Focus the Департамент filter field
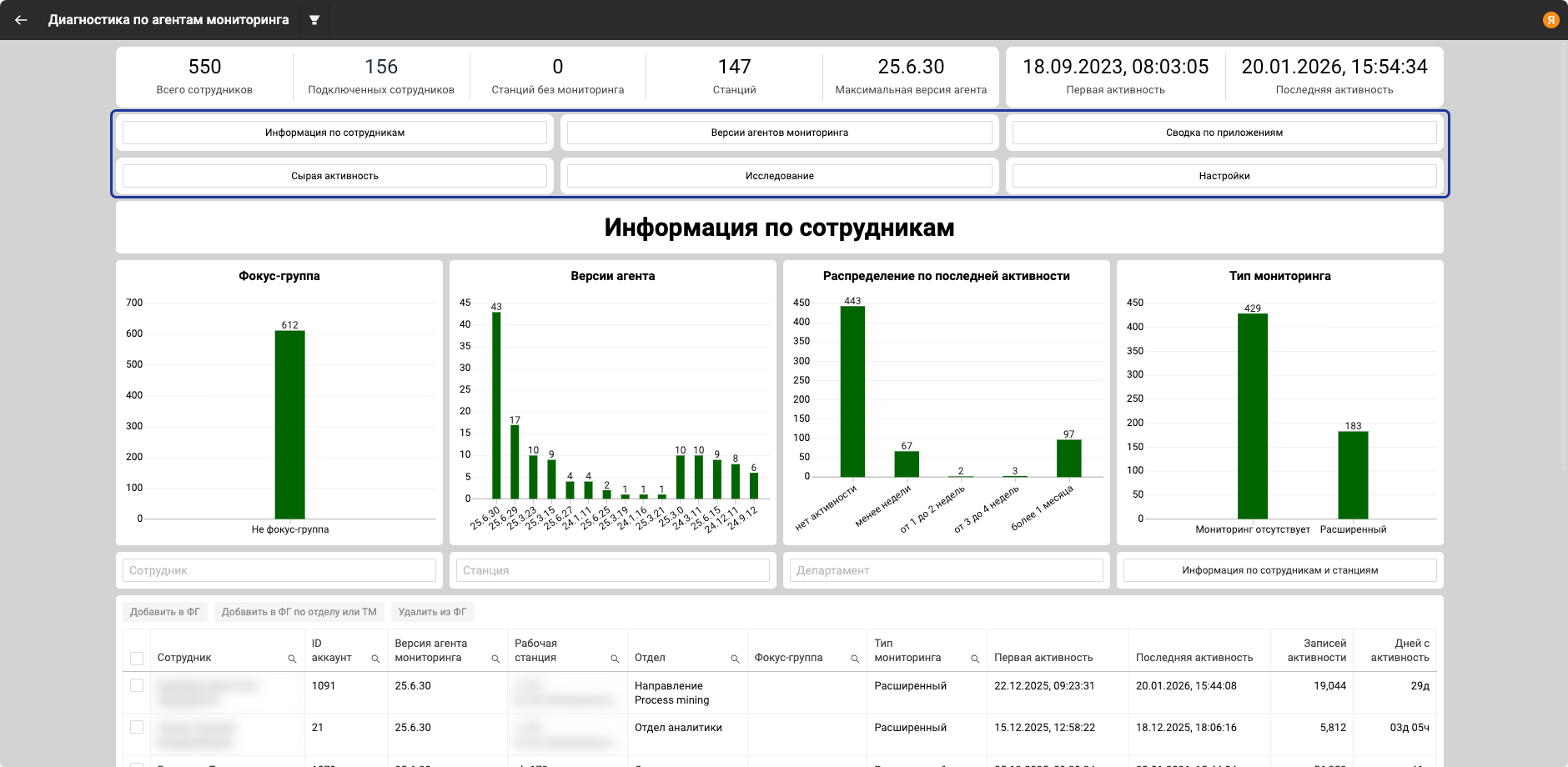 click(x=947, y=570)
